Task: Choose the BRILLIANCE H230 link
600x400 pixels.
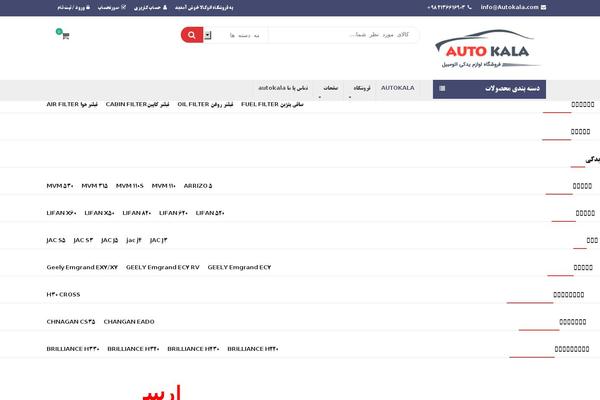Action: pos(193,349)
